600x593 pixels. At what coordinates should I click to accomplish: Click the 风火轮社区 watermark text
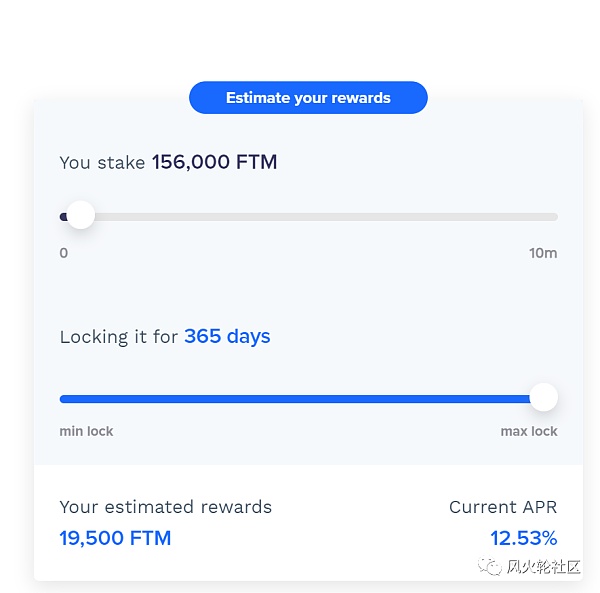tap(544, 567)
